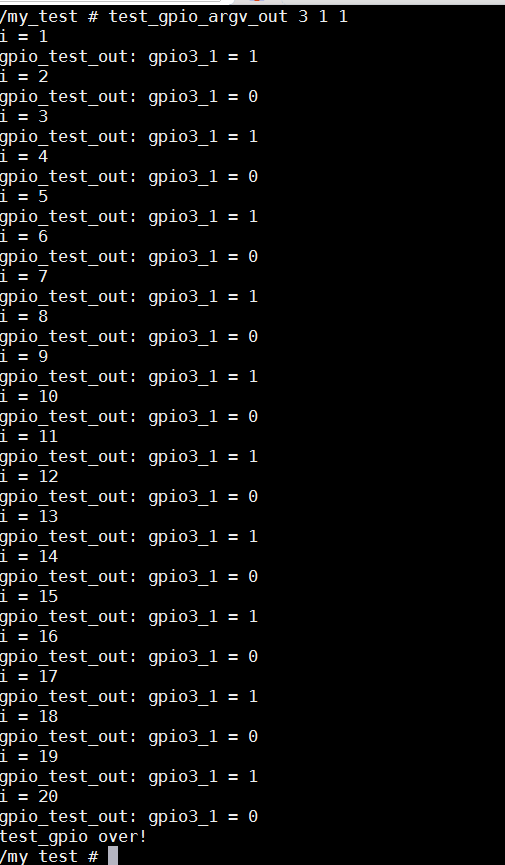This screenshot has height=865, width=505.
Task: Click the 'i = 19' output line
Action: pos(29,756)
